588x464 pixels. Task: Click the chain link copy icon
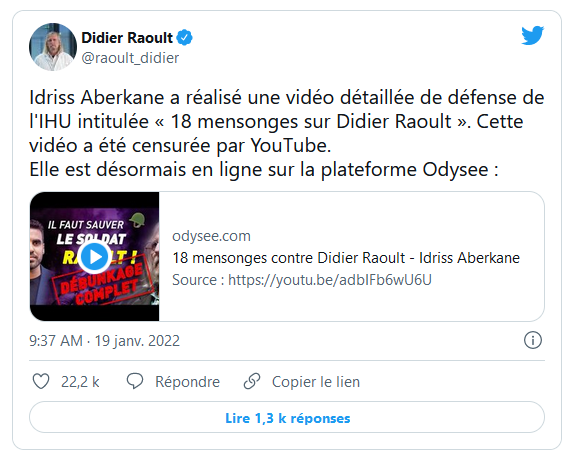[x=252, y=381]
